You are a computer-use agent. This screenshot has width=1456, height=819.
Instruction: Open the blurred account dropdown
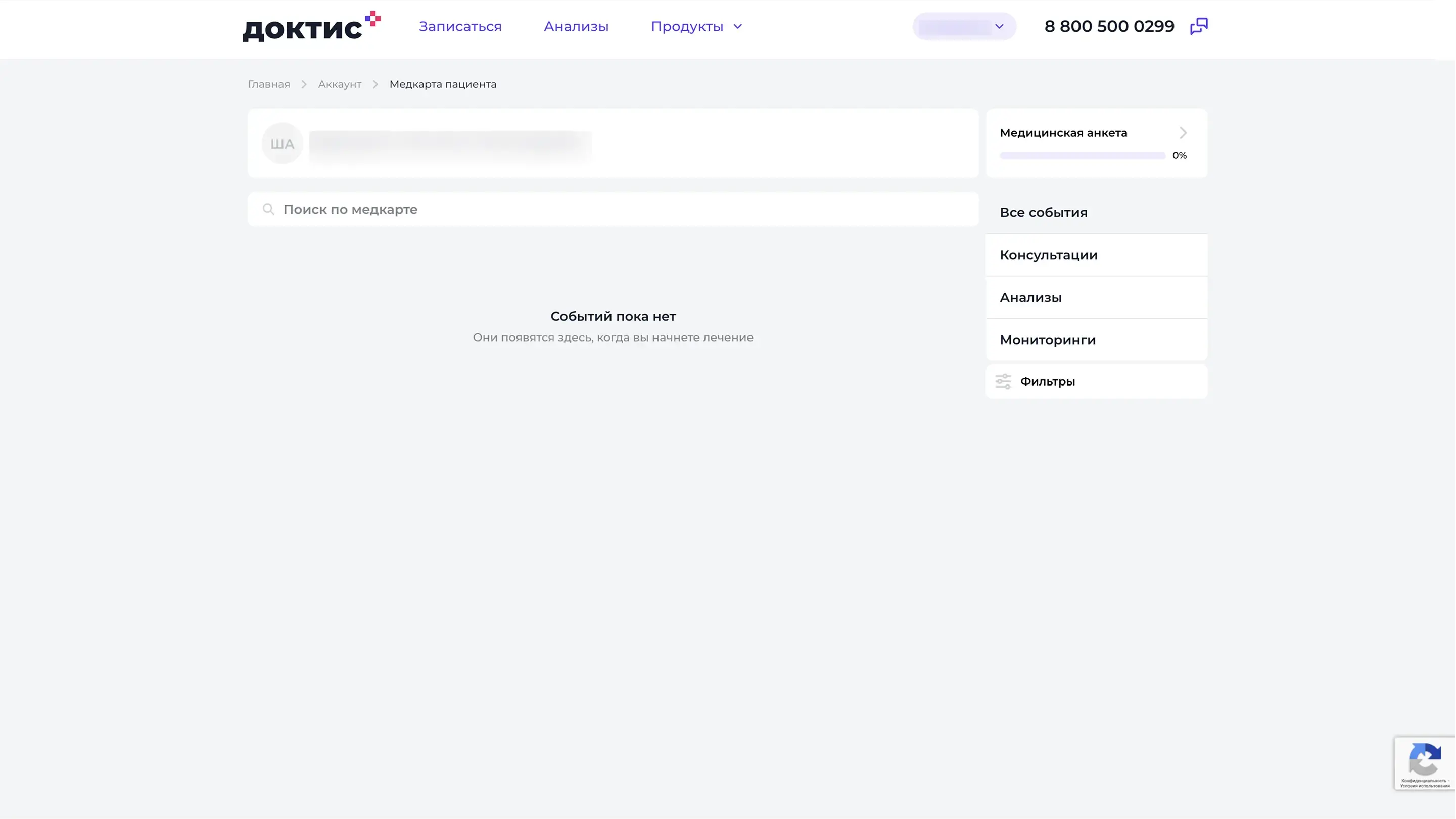coord(964,27)
